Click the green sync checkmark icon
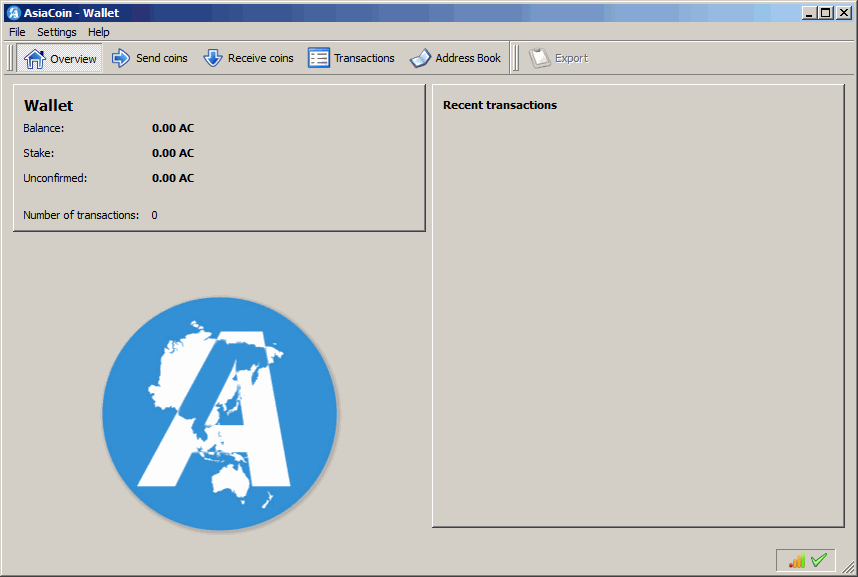Image resolution: width=858 pixels, height=577 pixels. click(x=819, y=560)
